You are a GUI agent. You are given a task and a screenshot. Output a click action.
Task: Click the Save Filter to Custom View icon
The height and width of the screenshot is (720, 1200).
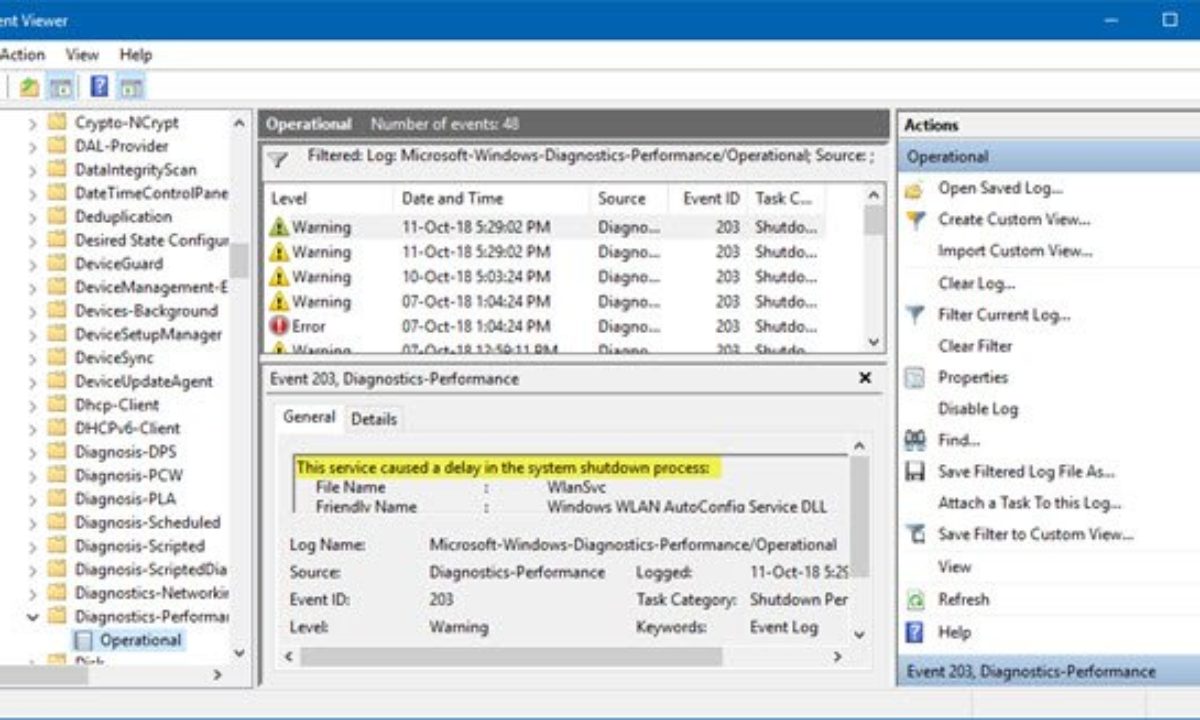click(x=914, y=535)
